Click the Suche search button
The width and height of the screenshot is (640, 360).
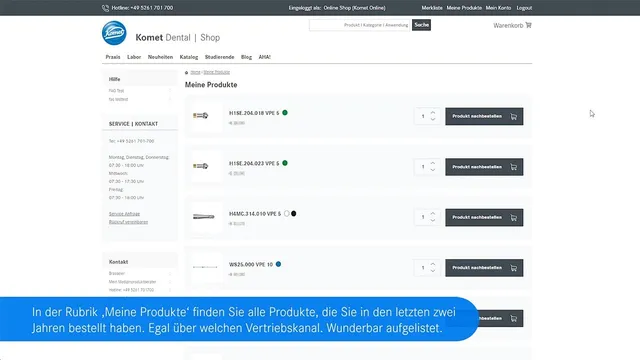pos(421,25)
